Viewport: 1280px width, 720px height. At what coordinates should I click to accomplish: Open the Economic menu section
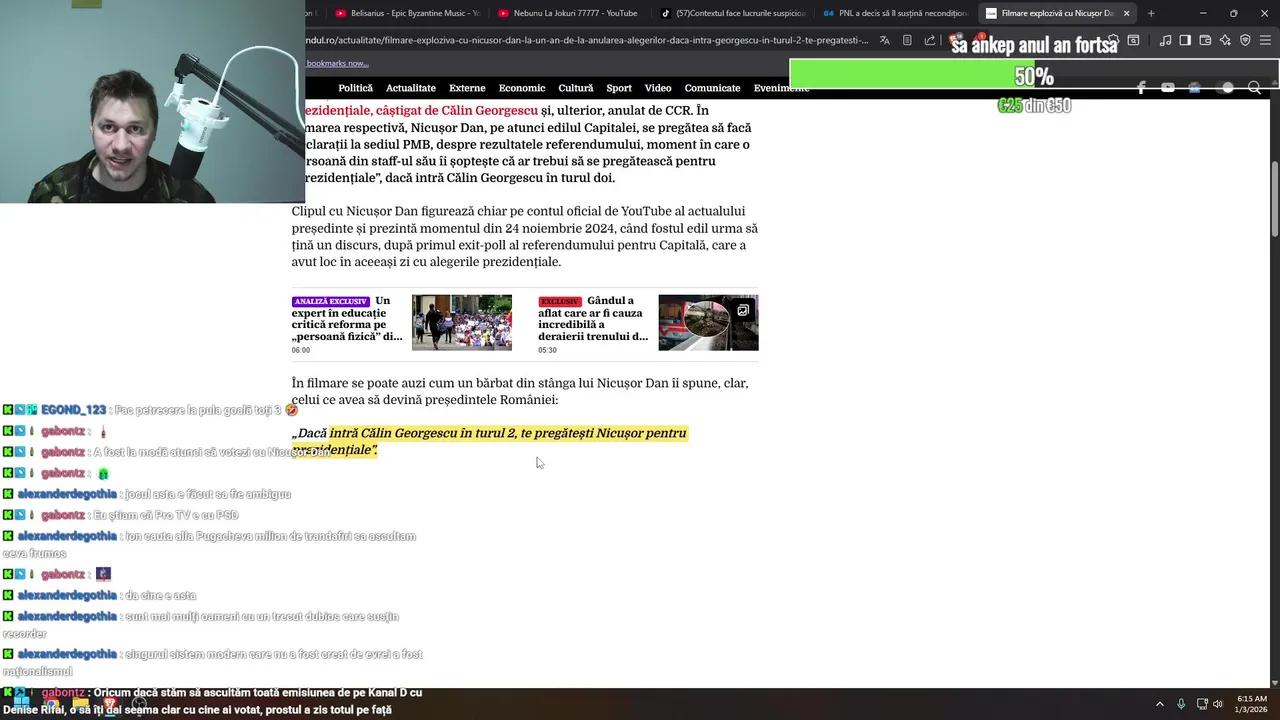click(x=522, y=88)
